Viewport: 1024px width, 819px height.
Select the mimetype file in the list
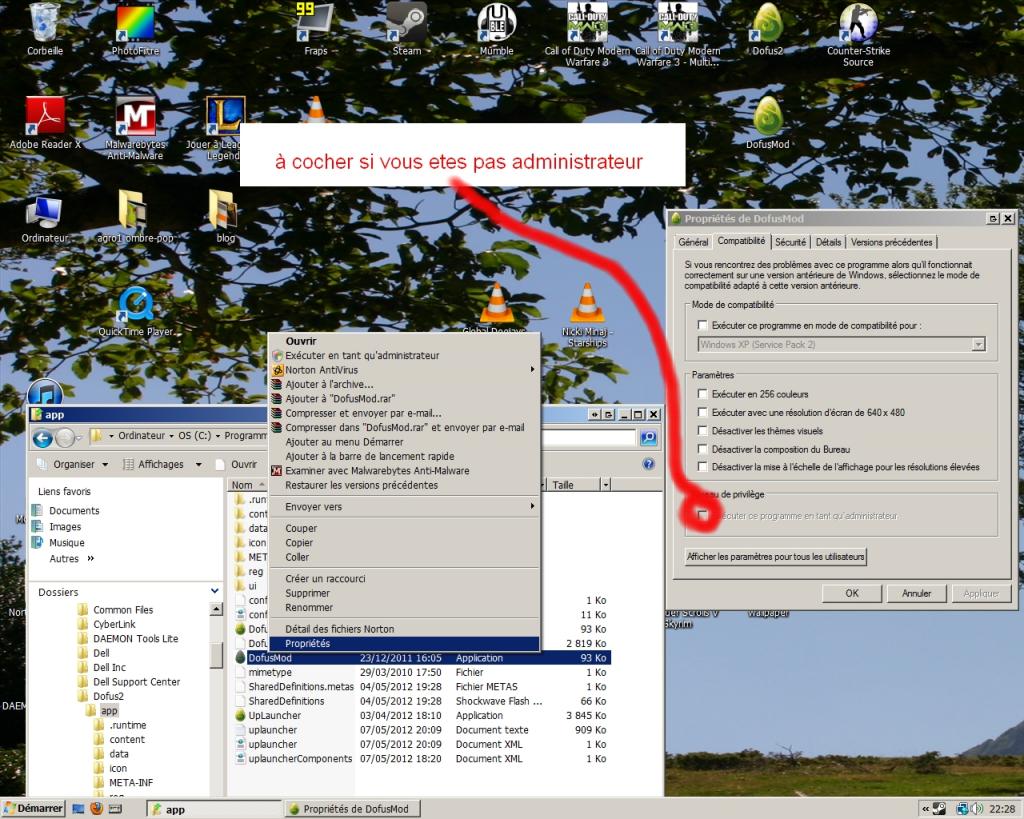tap(421, 672)
